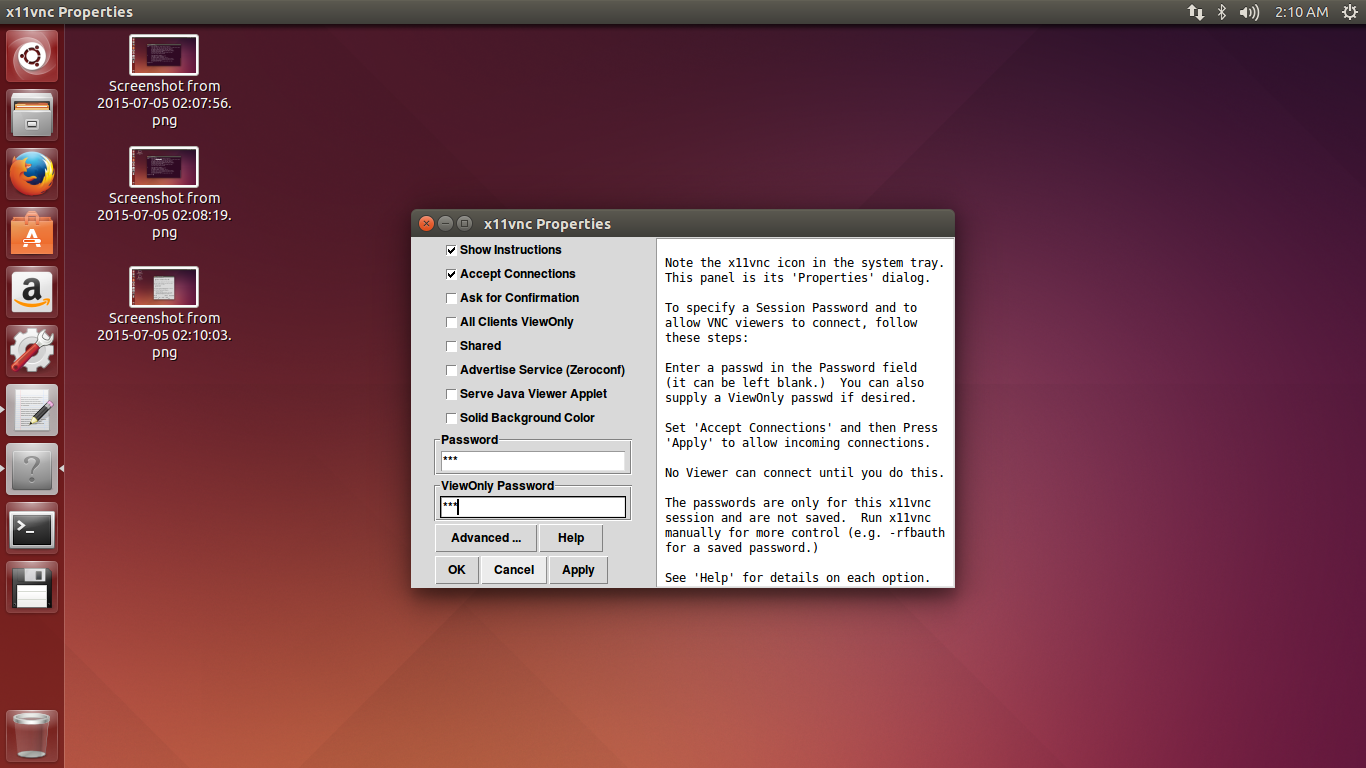
Task: Apply the x11vnc settings
Action: (578, 570)
